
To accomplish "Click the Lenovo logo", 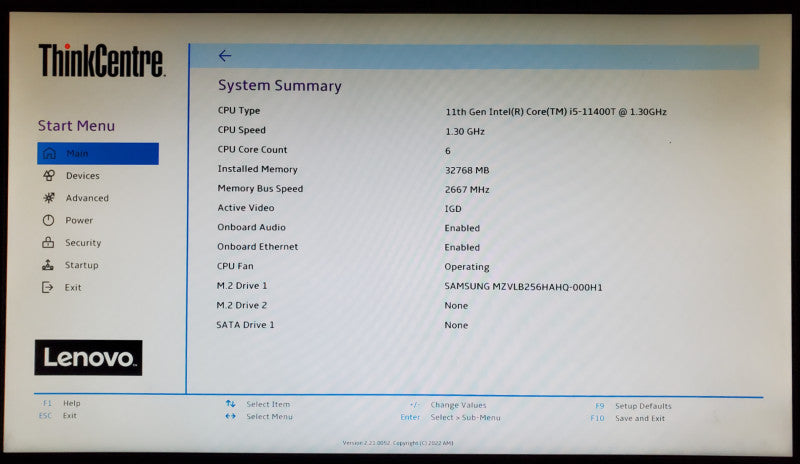I will [88, 358].
